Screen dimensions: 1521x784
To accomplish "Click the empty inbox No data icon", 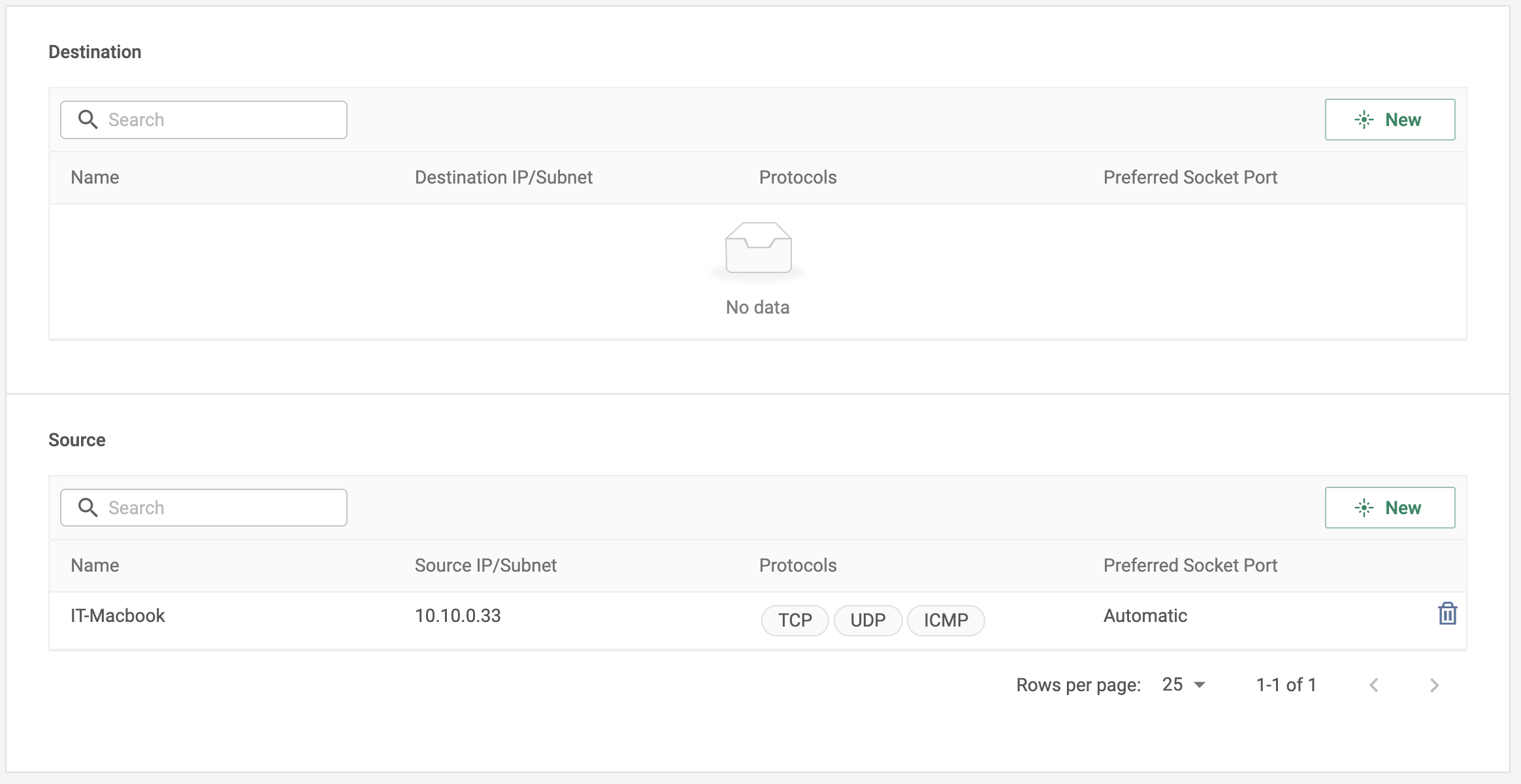I will point(758,248).
